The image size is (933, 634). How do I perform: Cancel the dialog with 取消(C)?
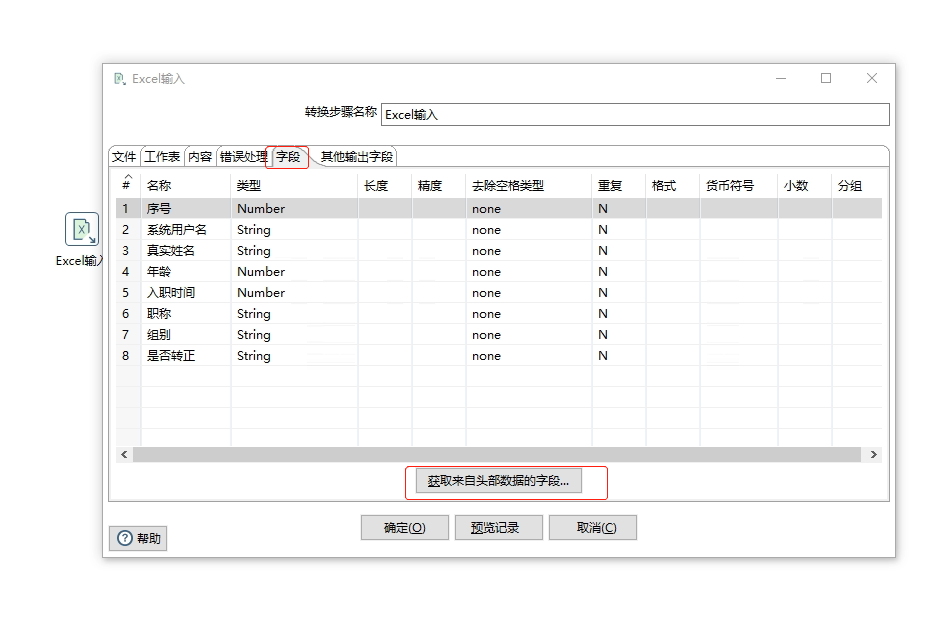coord(592,528)
